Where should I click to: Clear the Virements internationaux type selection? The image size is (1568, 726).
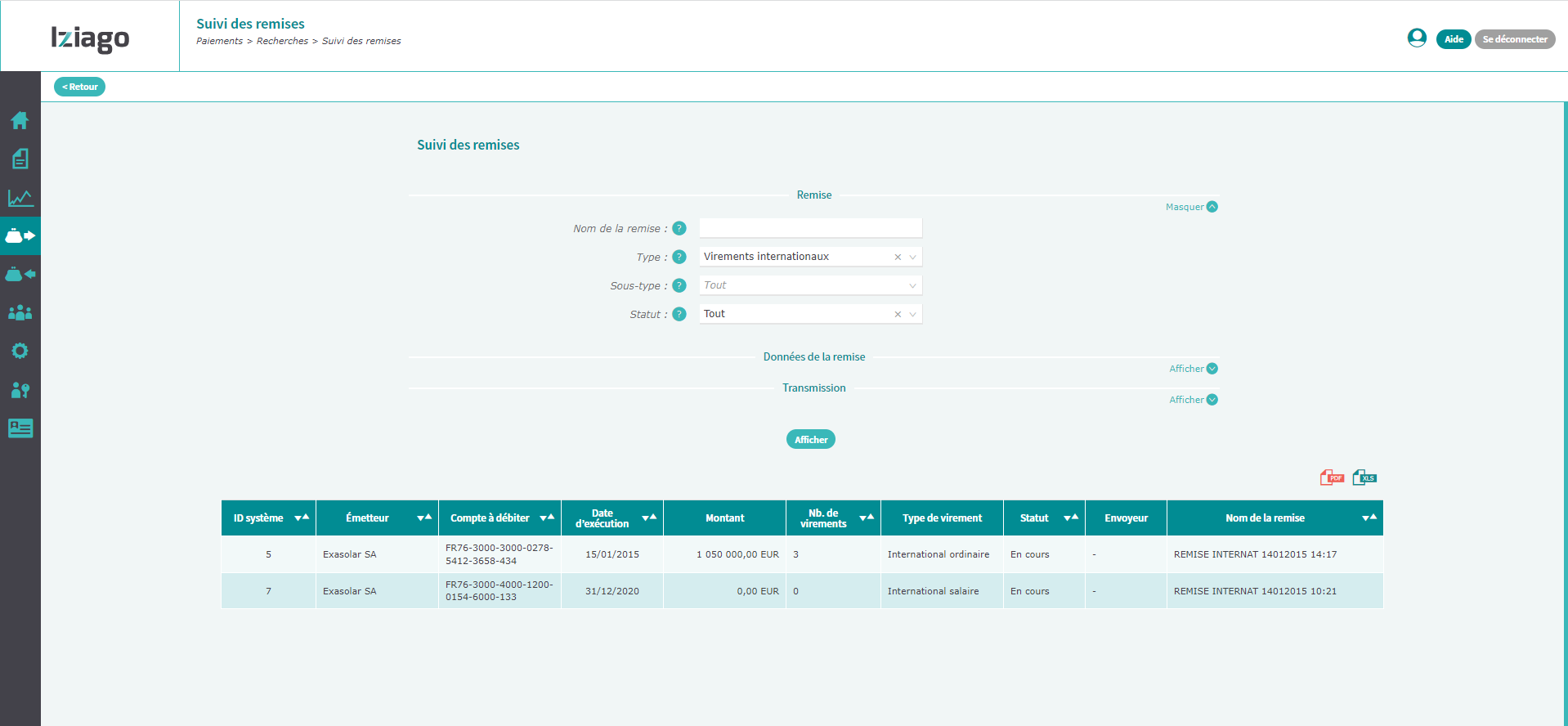click(898, 257)
